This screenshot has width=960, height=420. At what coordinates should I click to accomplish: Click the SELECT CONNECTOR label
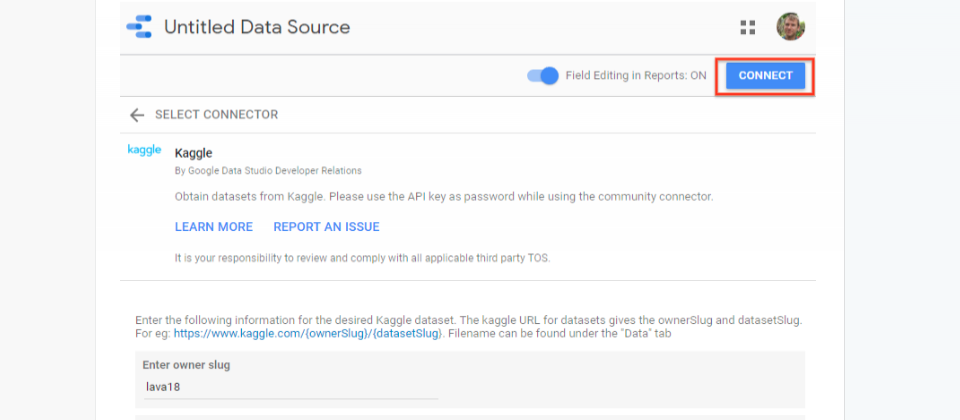[217, 114]
